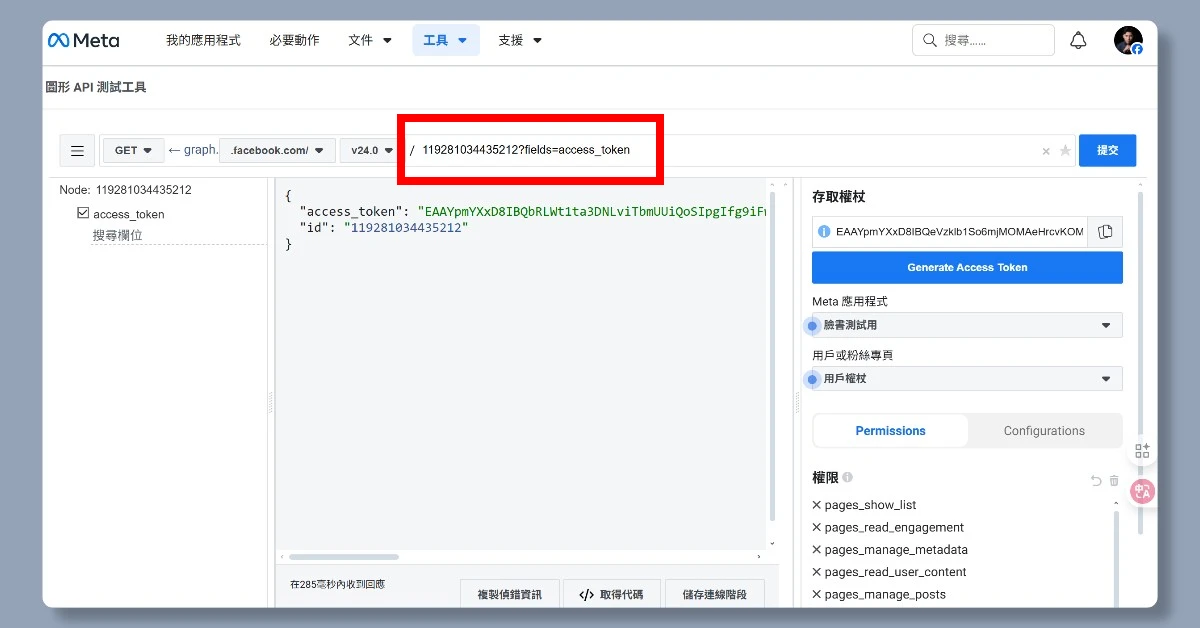
Task: Select the "id" value in JSON response
Action: click(x=406, y=228)
